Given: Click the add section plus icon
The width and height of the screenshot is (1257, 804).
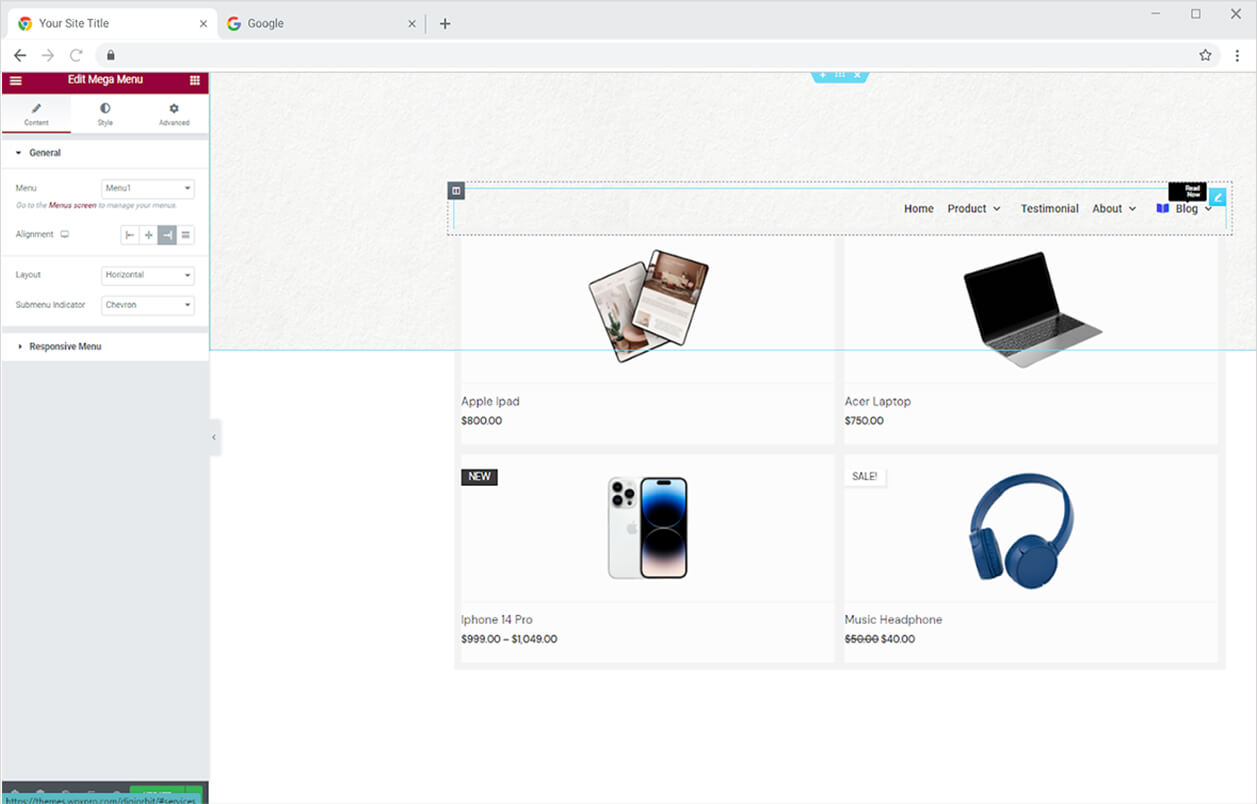Looking at the screenshot, I should tap(823, 76).
